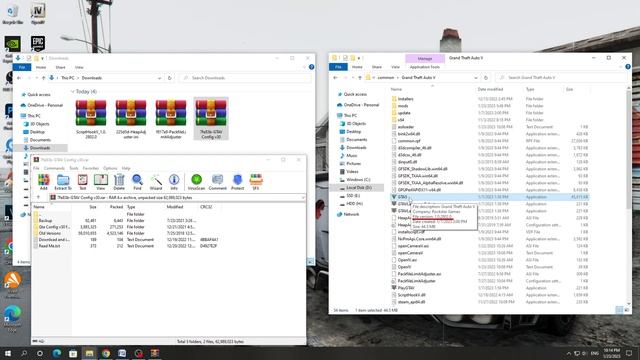This screenshot has height=360, width=640.
Task: Open the File tab in Downloads window
Action: pos(22,67)
